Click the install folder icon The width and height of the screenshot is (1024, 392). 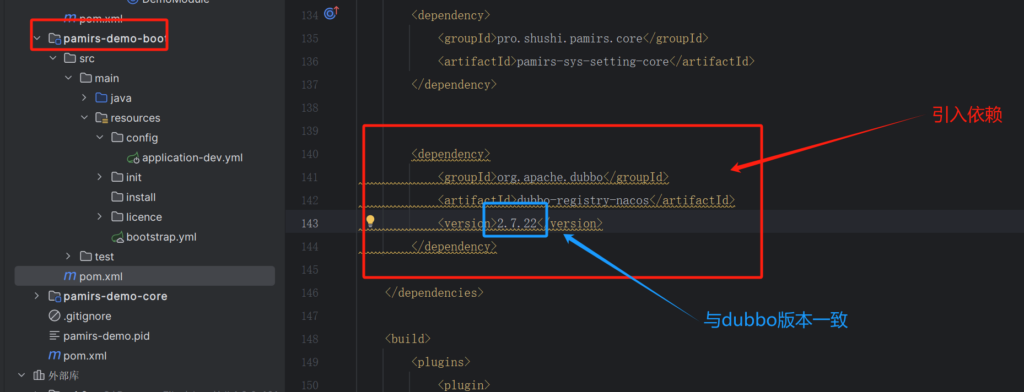point(117,197)
